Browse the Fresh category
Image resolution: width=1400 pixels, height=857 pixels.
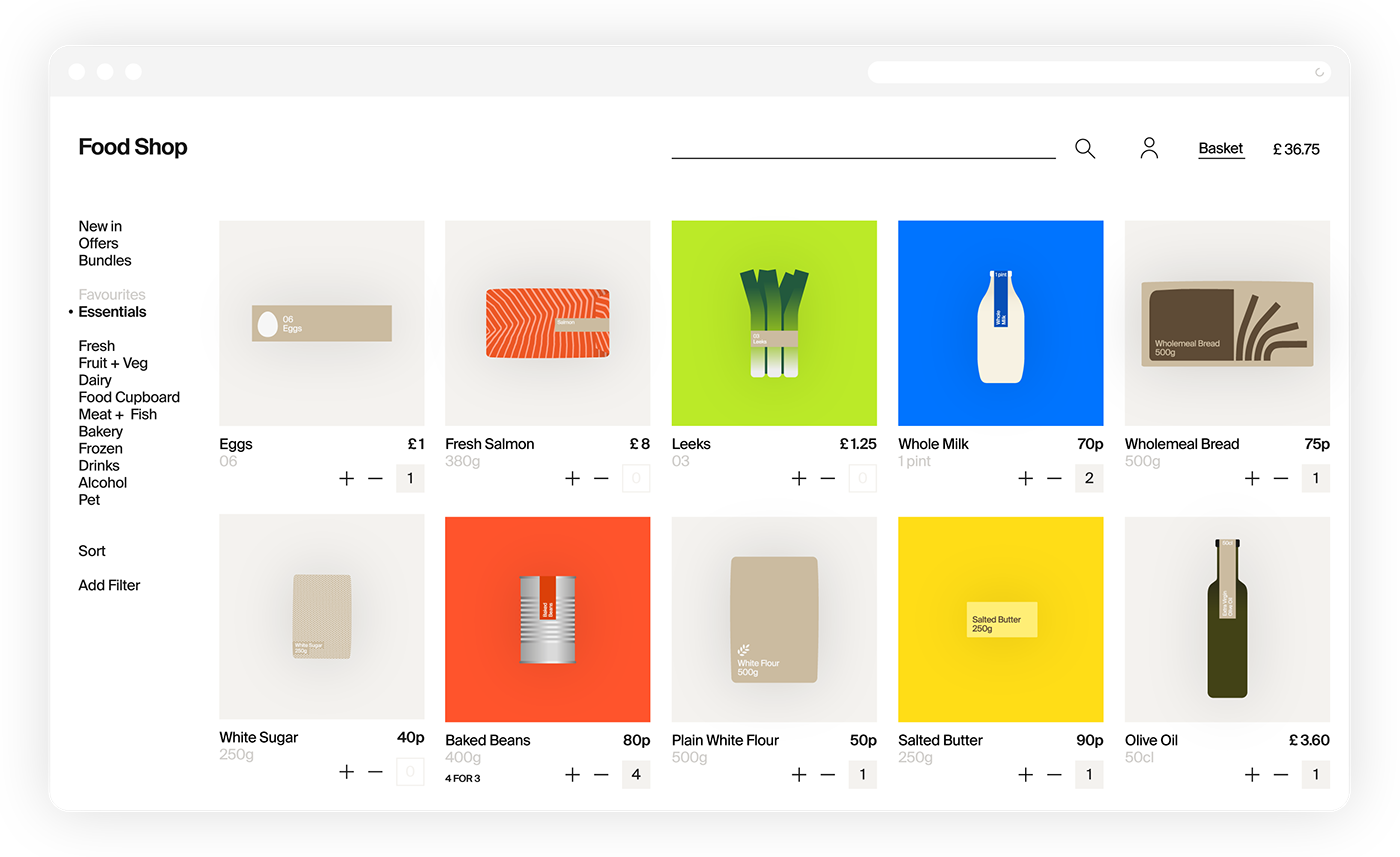(x=97, y=346)
